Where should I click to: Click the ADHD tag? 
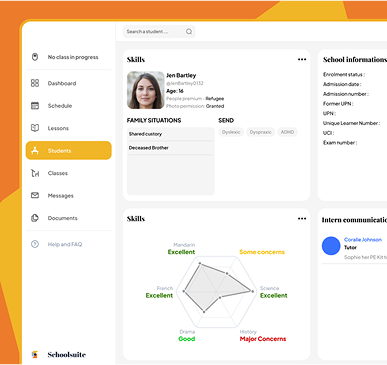pos(287,132)
